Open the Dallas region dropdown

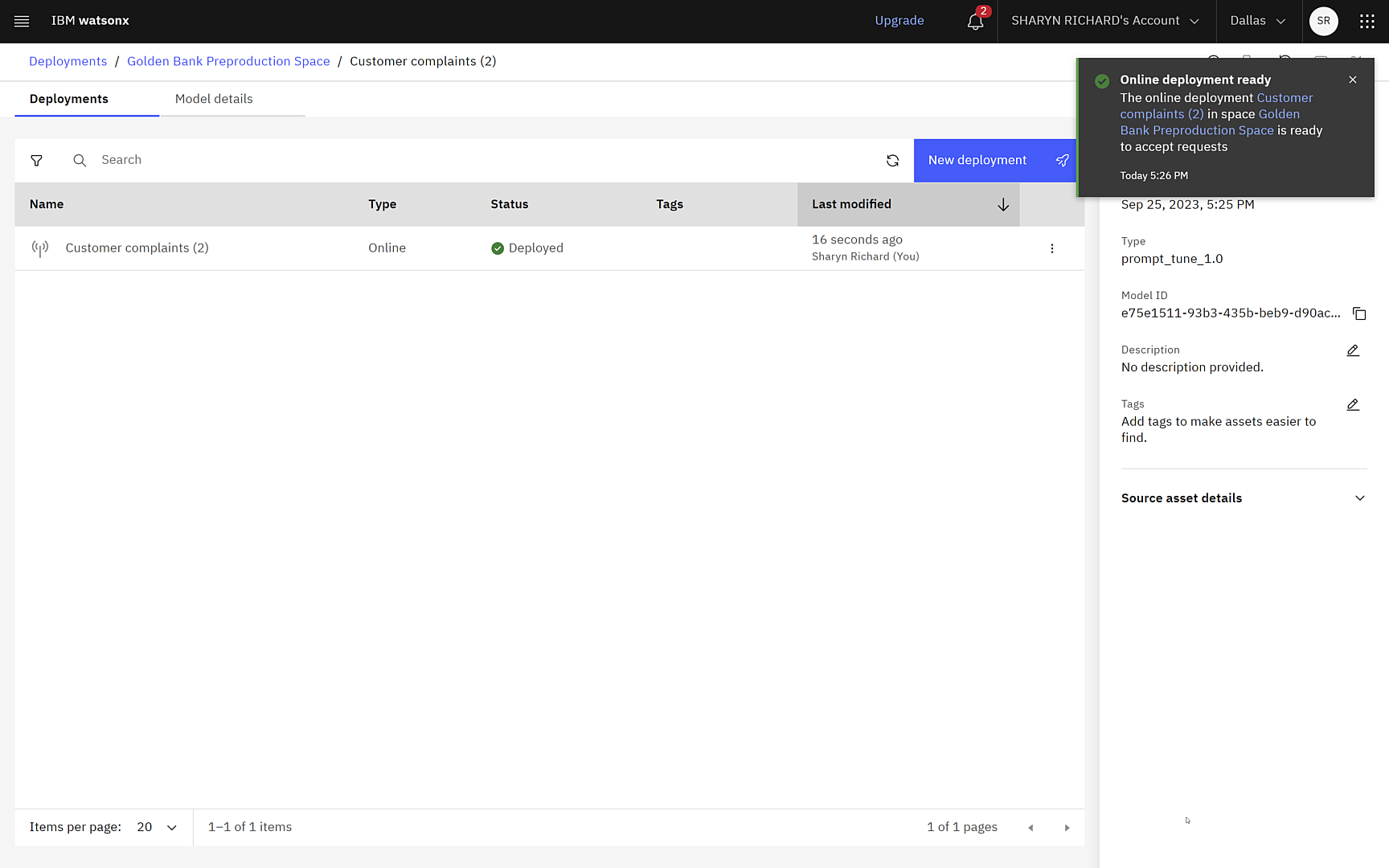click(x=1257, y=21)
